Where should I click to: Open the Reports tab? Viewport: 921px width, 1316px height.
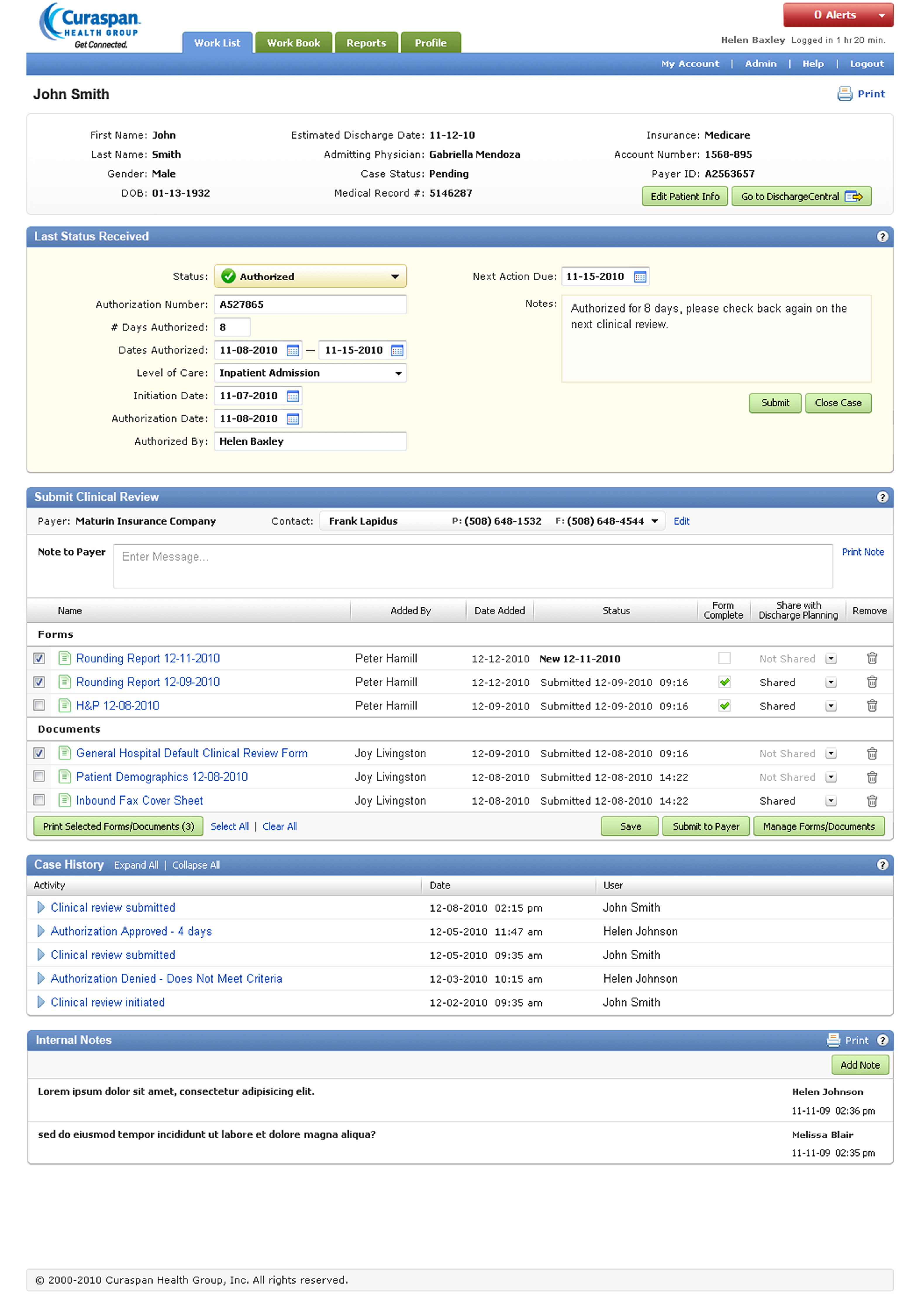click(366, 43)
